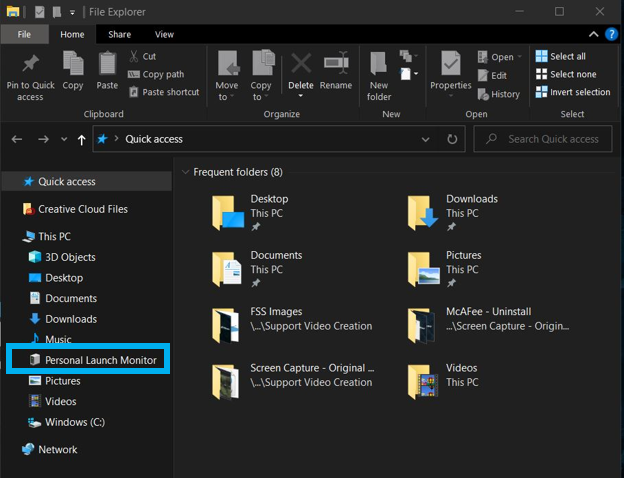Click the Pin to Quick access icon
Image resolution: width=625 pixels, height=478 pixels.
click(x=31, y=64)
